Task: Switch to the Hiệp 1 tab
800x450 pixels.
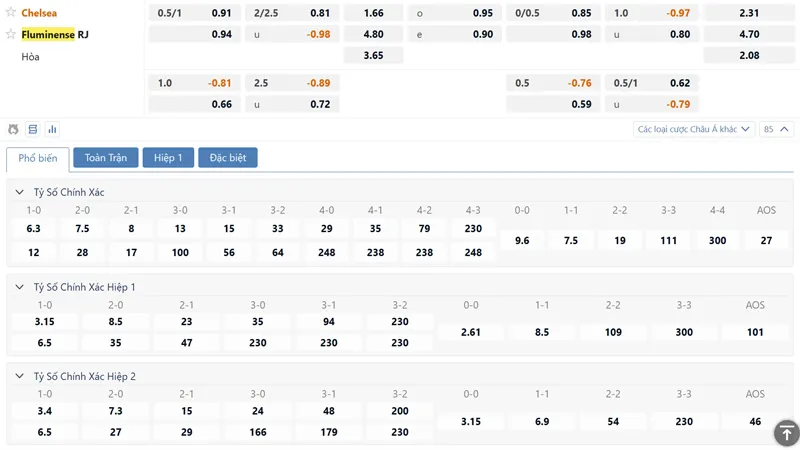Action: tap(168, 158)
